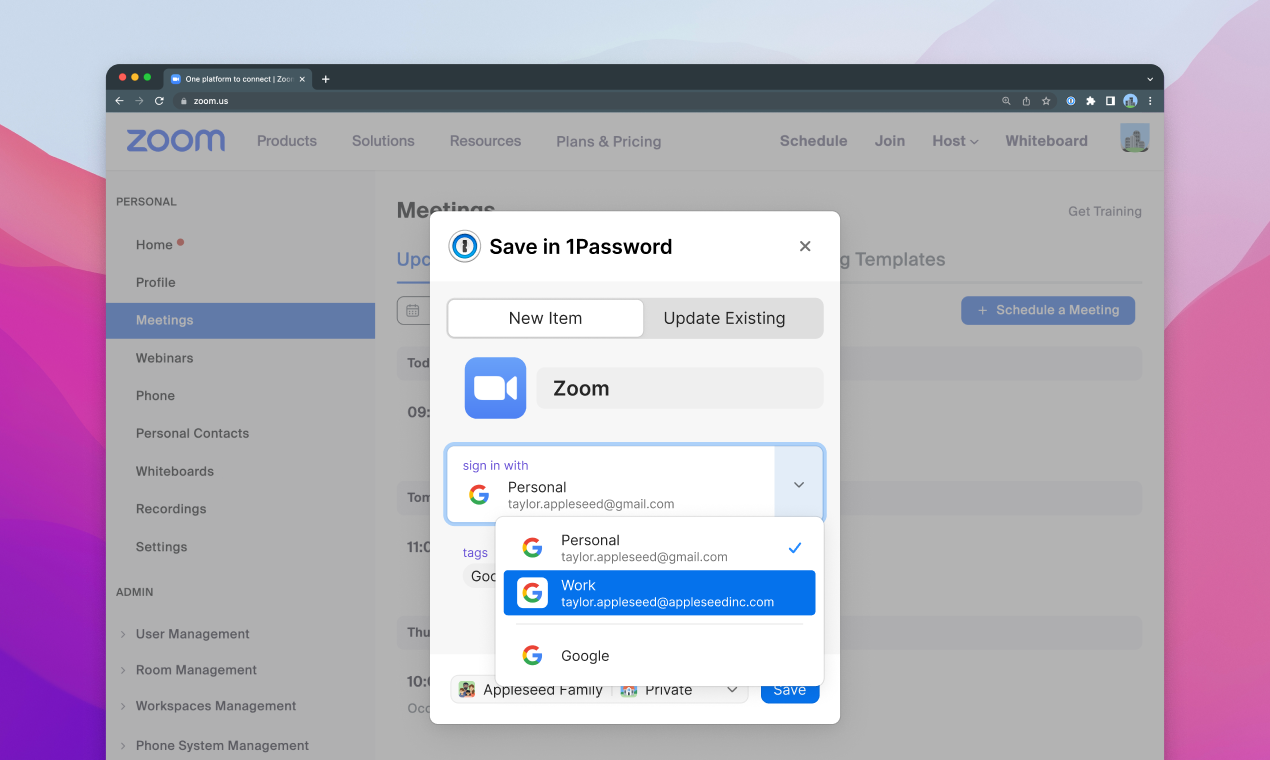Open Whiteboards in the sidebar

(x=175, y=471)
